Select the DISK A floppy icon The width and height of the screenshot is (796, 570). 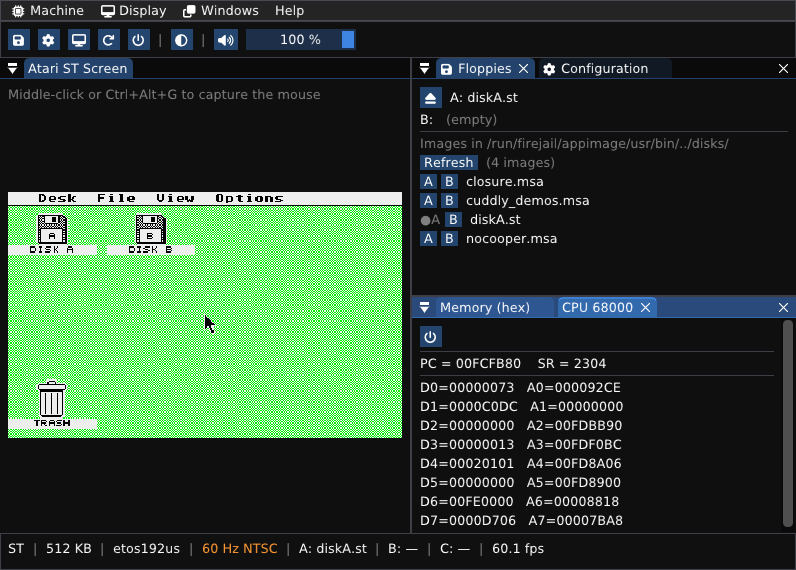tap(52, 234)
